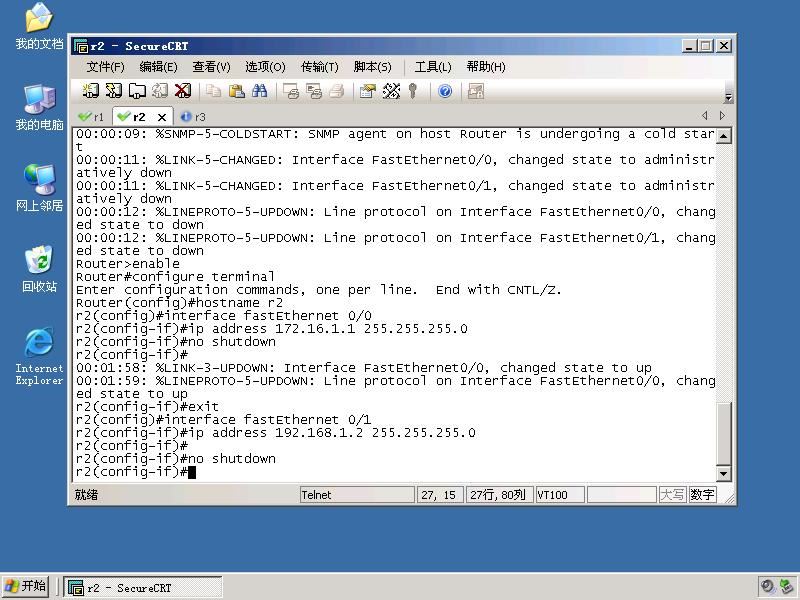
Task: Expand the toolbar options chevron
Action: pos(729,96)
